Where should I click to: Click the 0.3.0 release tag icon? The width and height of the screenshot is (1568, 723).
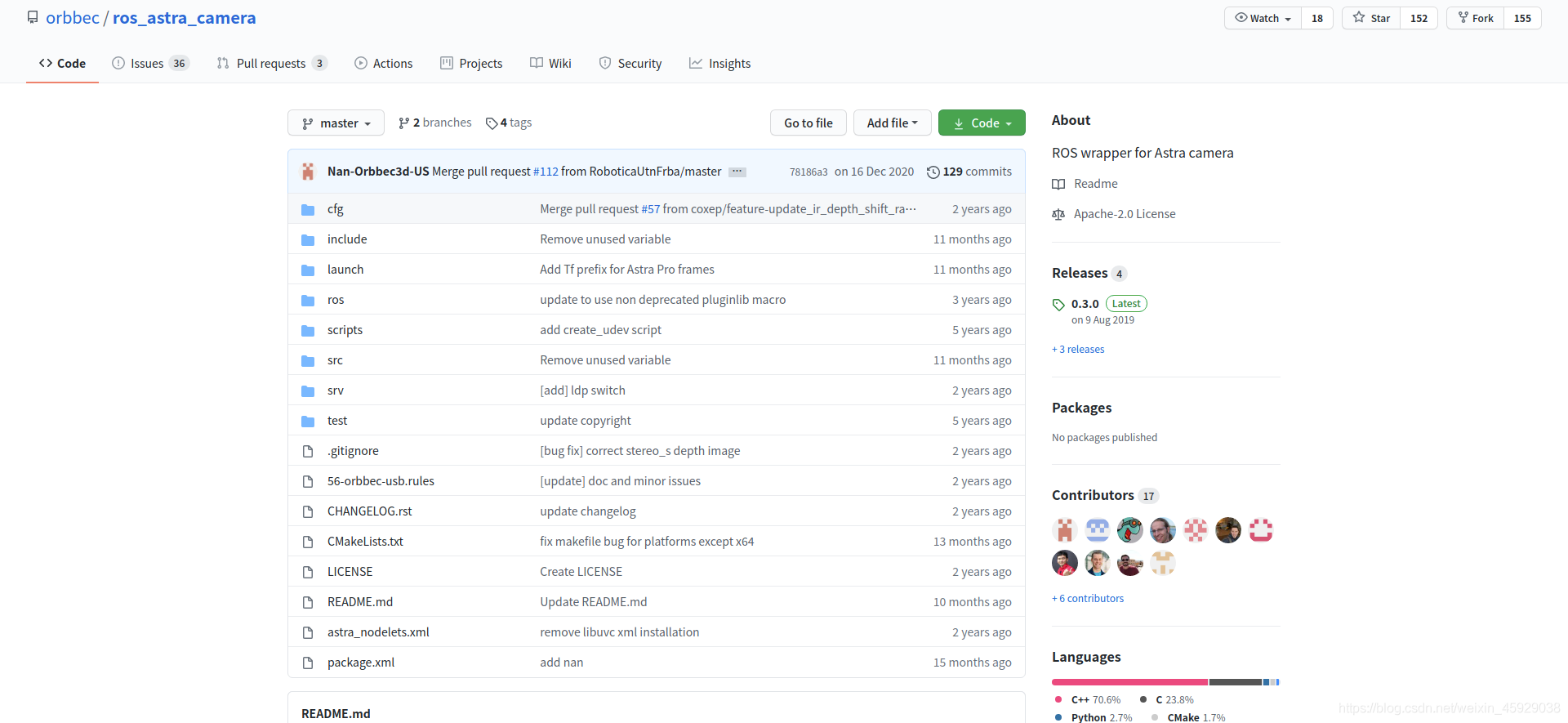click(x=1058, y=305)
